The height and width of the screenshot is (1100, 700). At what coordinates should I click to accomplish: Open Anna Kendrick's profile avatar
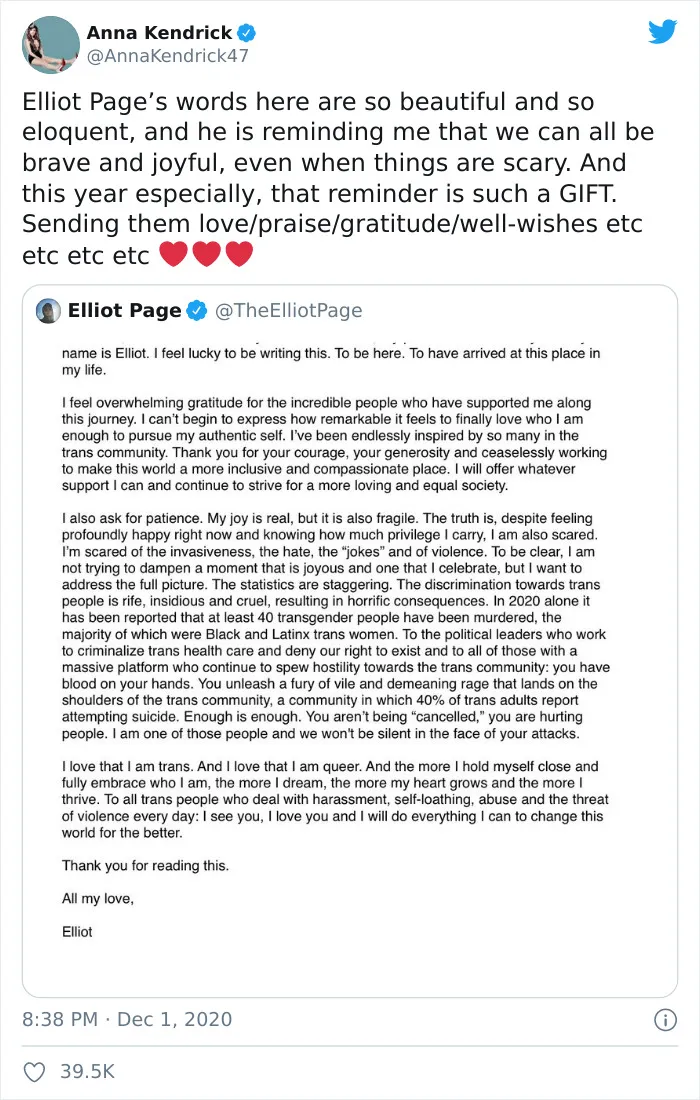[x=51, y=45]
